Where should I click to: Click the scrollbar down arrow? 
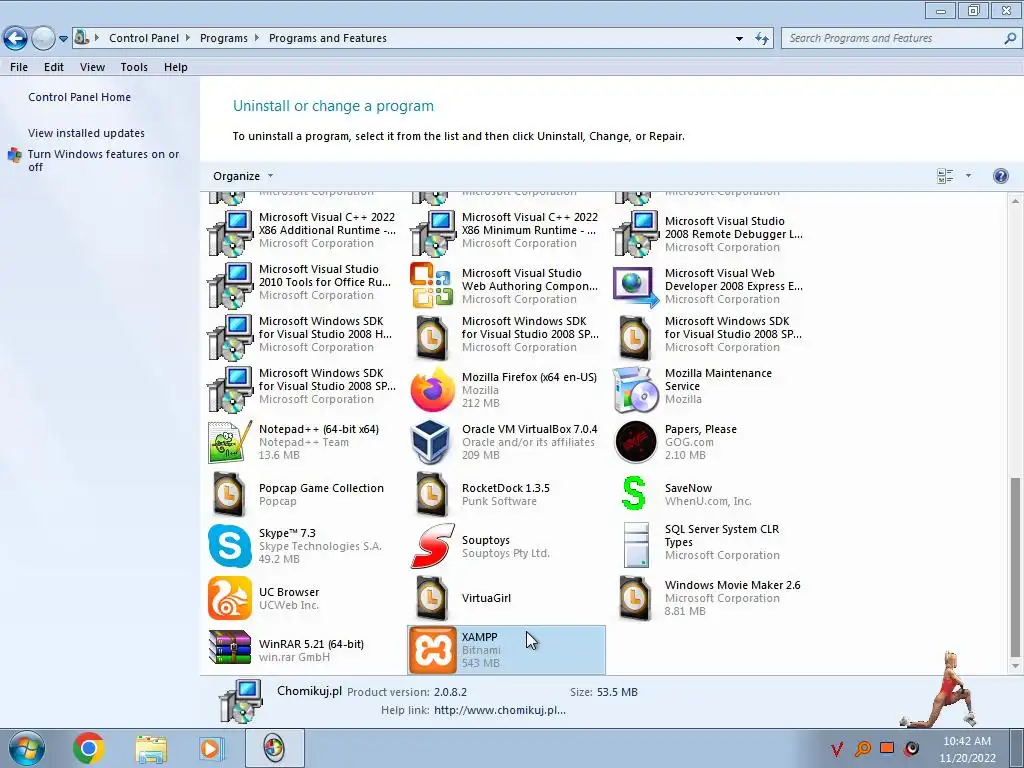1015,666
